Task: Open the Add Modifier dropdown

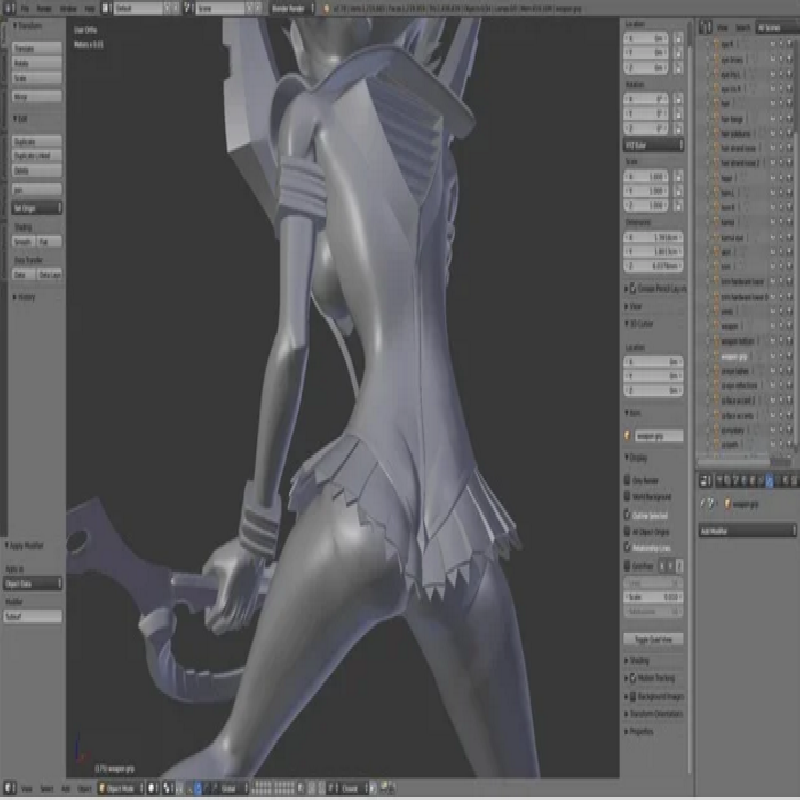Action: [x=747, y=531]
